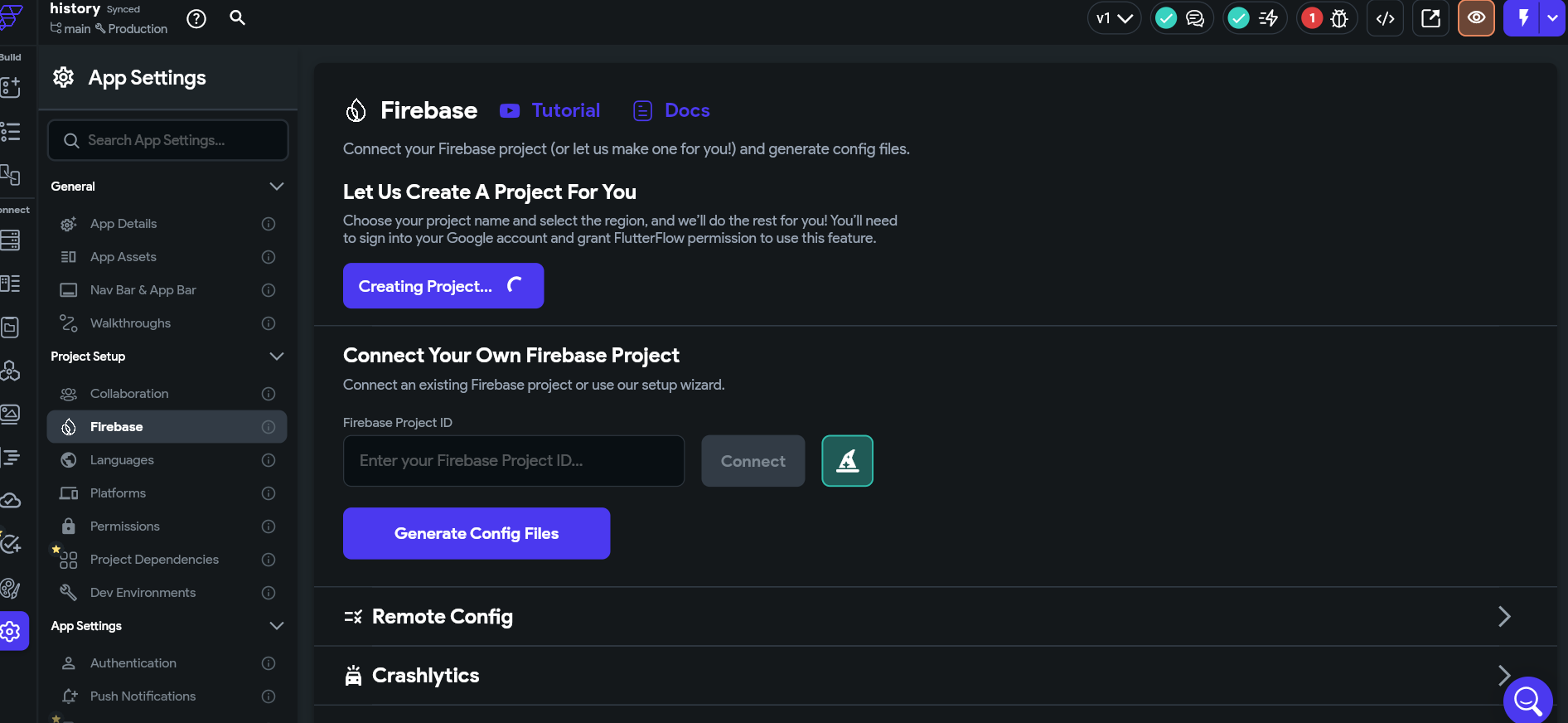Toggle the preview eye icon
This screenshot has height=723, width=1568.
pyautogui.click(x=1476, y=18)
